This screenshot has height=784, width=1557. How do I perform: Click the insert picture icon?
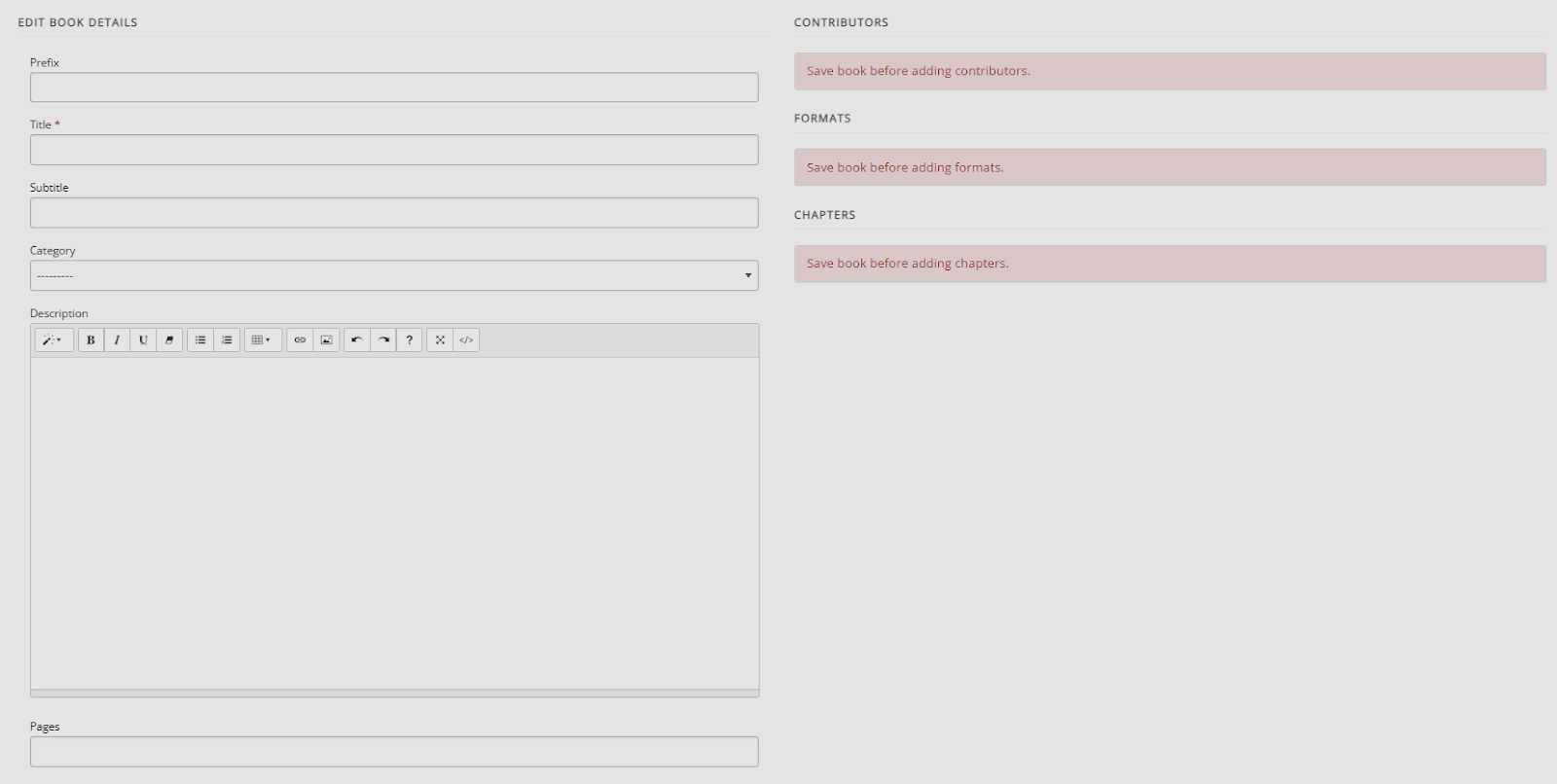326,339
